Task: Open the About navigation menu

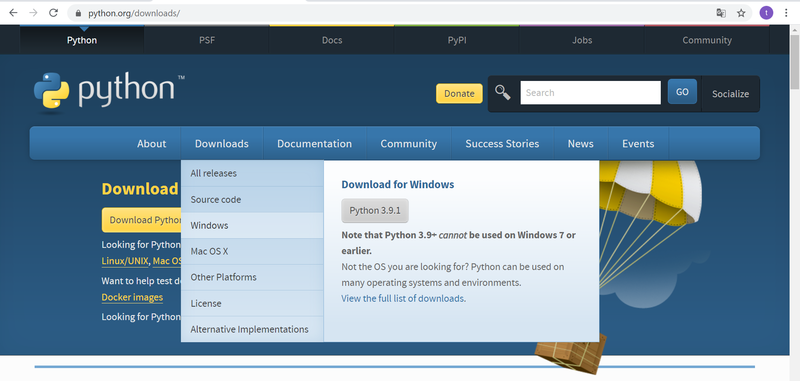Action: (152, 144)
